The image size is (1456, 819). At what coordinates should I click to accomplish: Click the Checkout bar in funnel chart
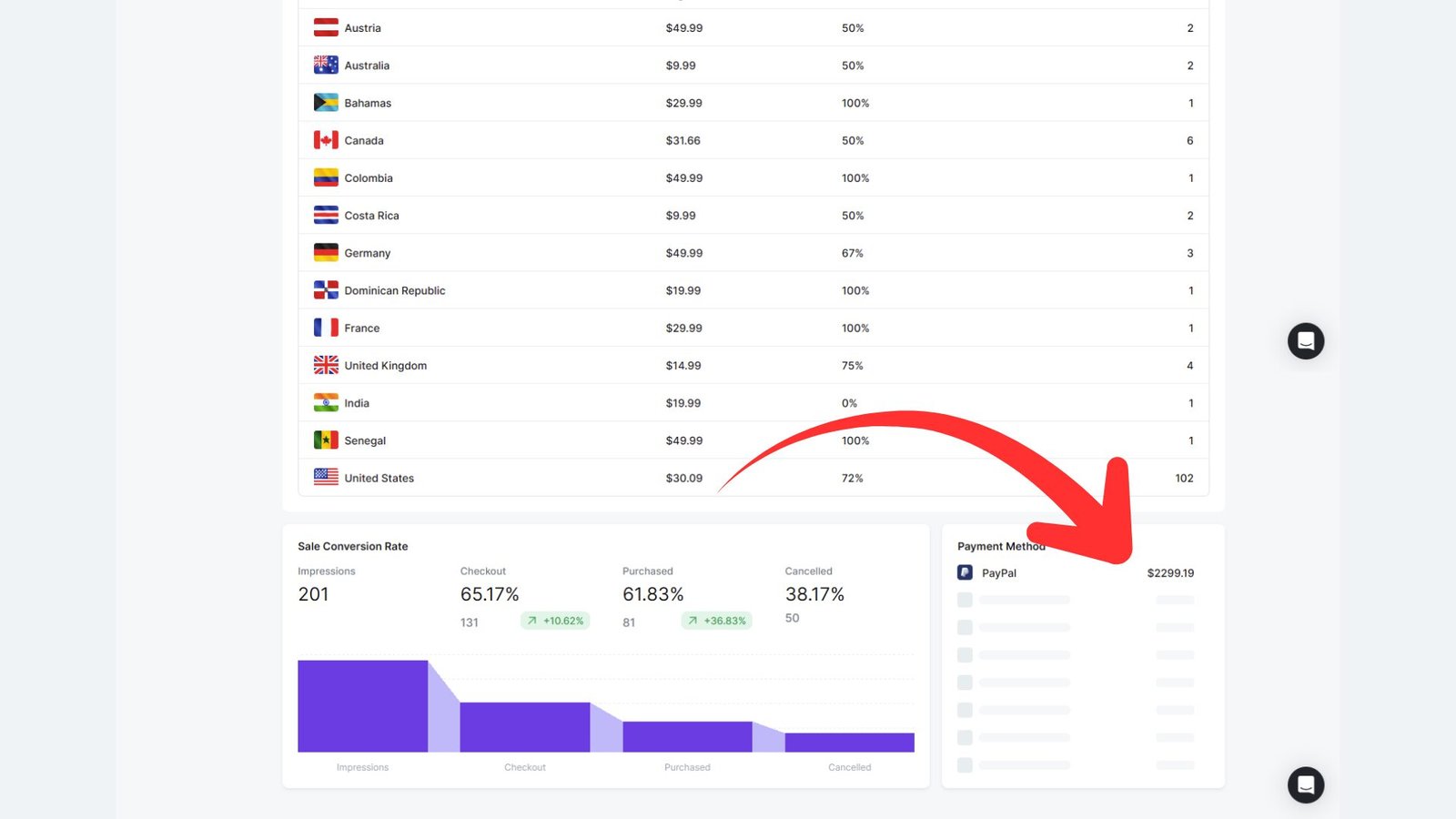click(524, 726)
